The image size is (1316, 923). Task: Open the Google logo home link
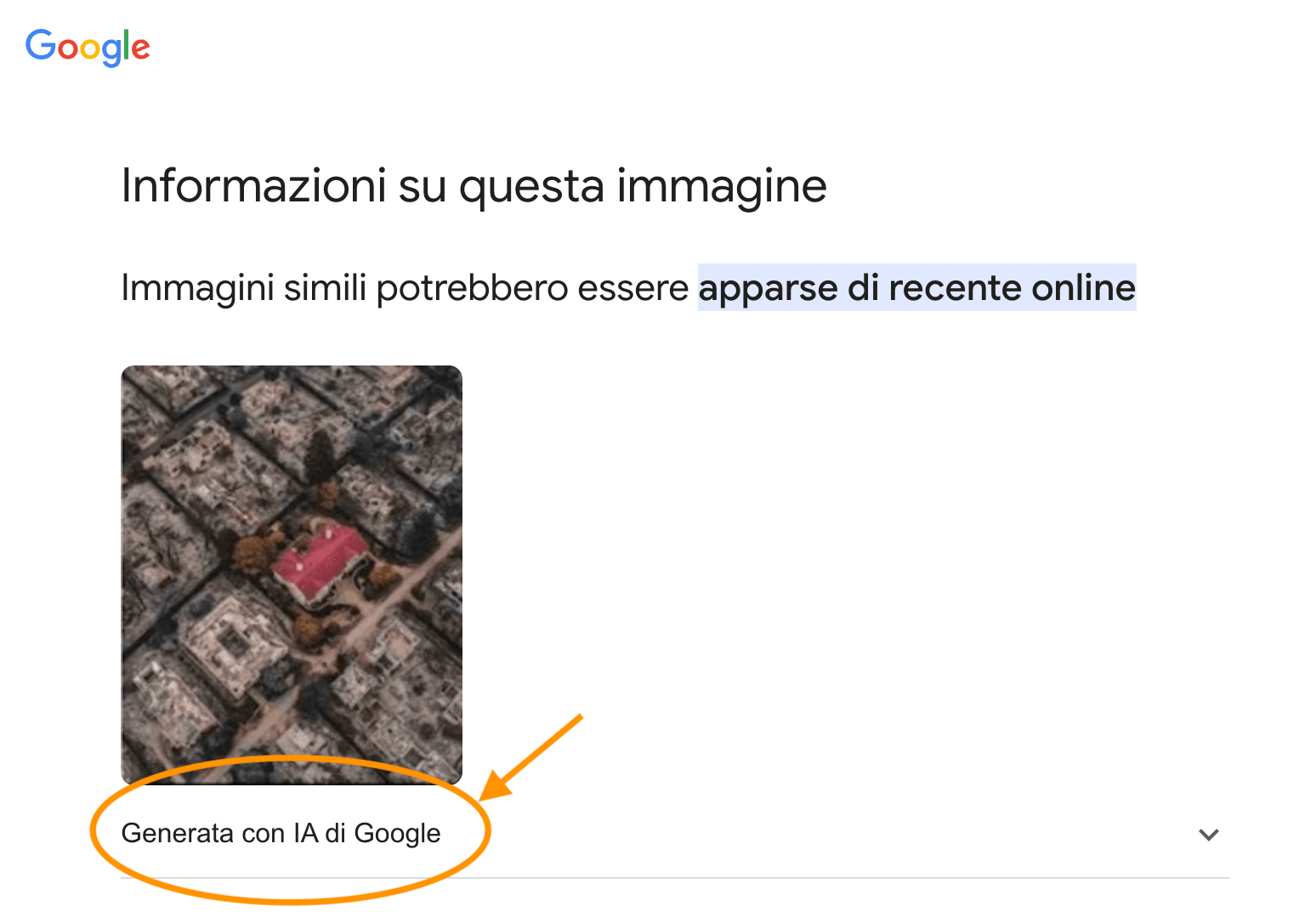point(88,47)
